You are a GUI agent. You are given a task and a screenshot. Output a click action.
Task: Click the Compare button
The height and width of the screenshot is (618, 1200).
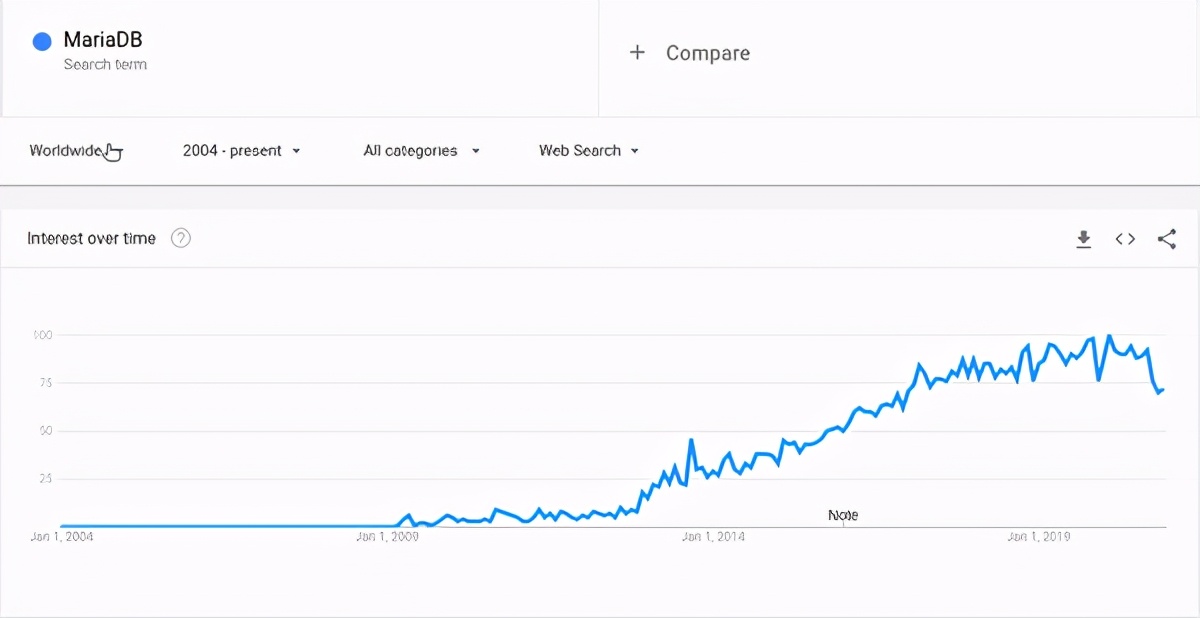click(x=689, y=53)
